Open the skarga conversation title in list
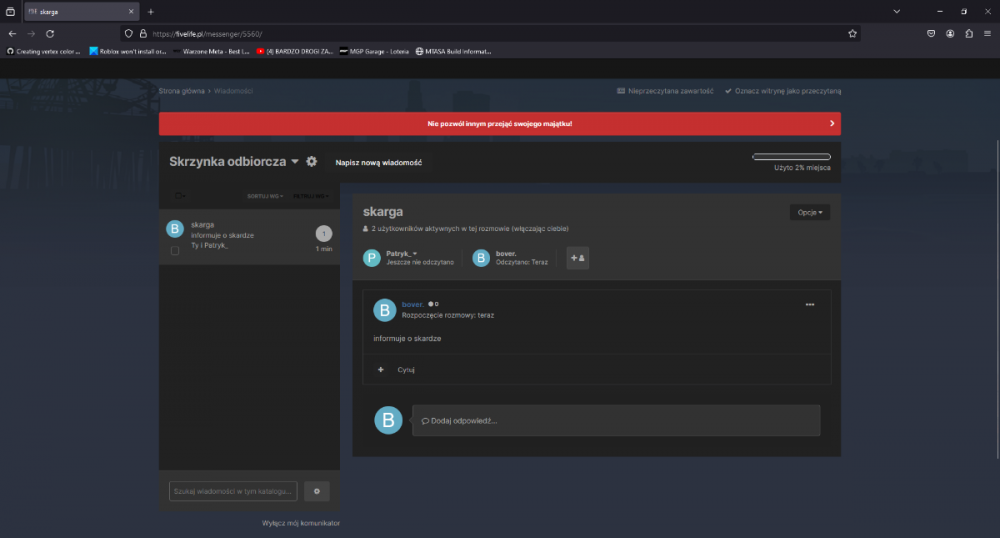The image size is (1000, 538). (202, 225)
